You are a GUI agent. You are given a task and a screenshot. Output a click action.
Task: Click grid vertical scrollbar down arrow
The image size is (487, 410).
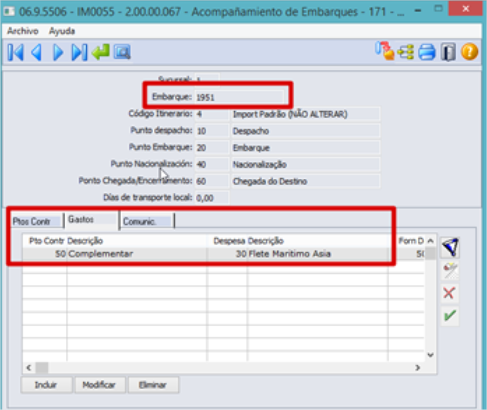(x=430, y=355)
